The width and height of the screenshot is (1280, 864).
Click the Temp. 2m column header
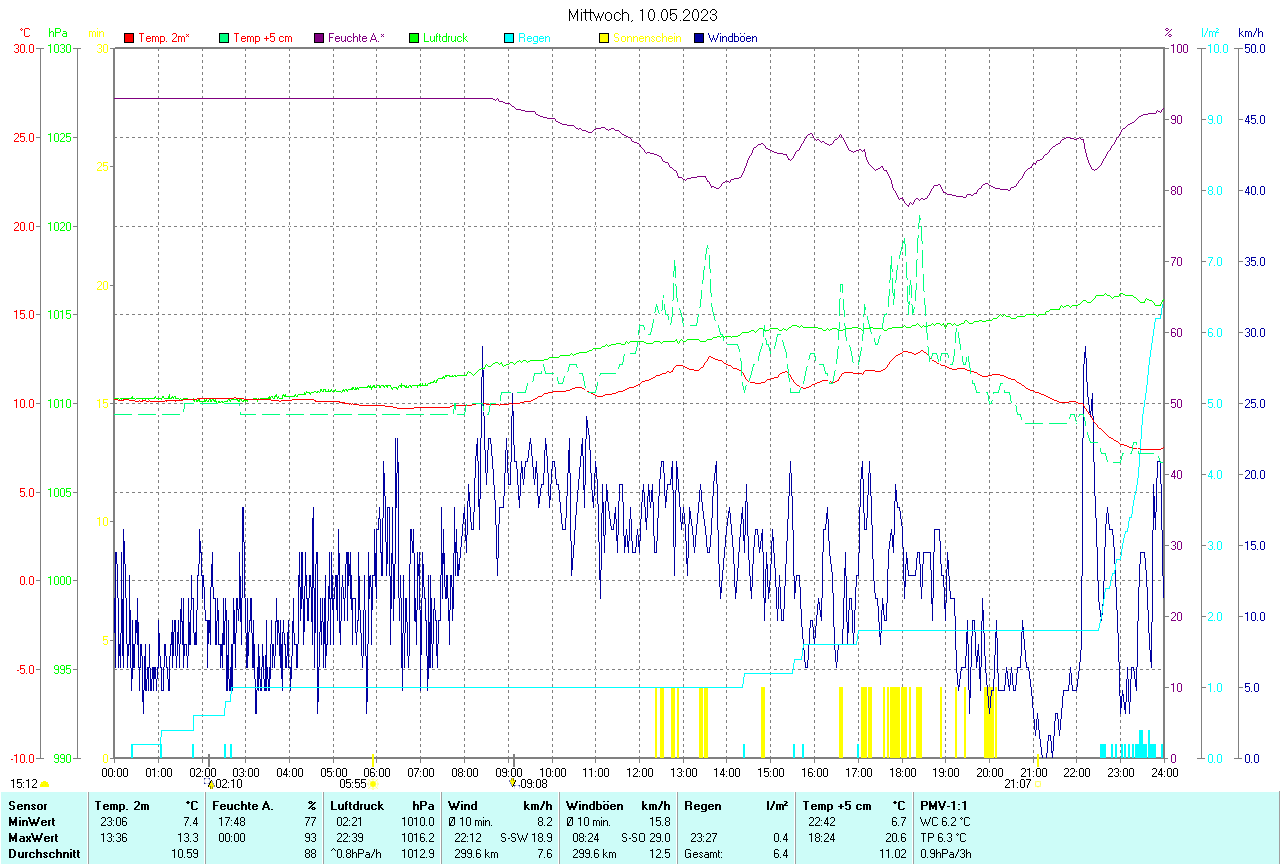coord(122,805)
